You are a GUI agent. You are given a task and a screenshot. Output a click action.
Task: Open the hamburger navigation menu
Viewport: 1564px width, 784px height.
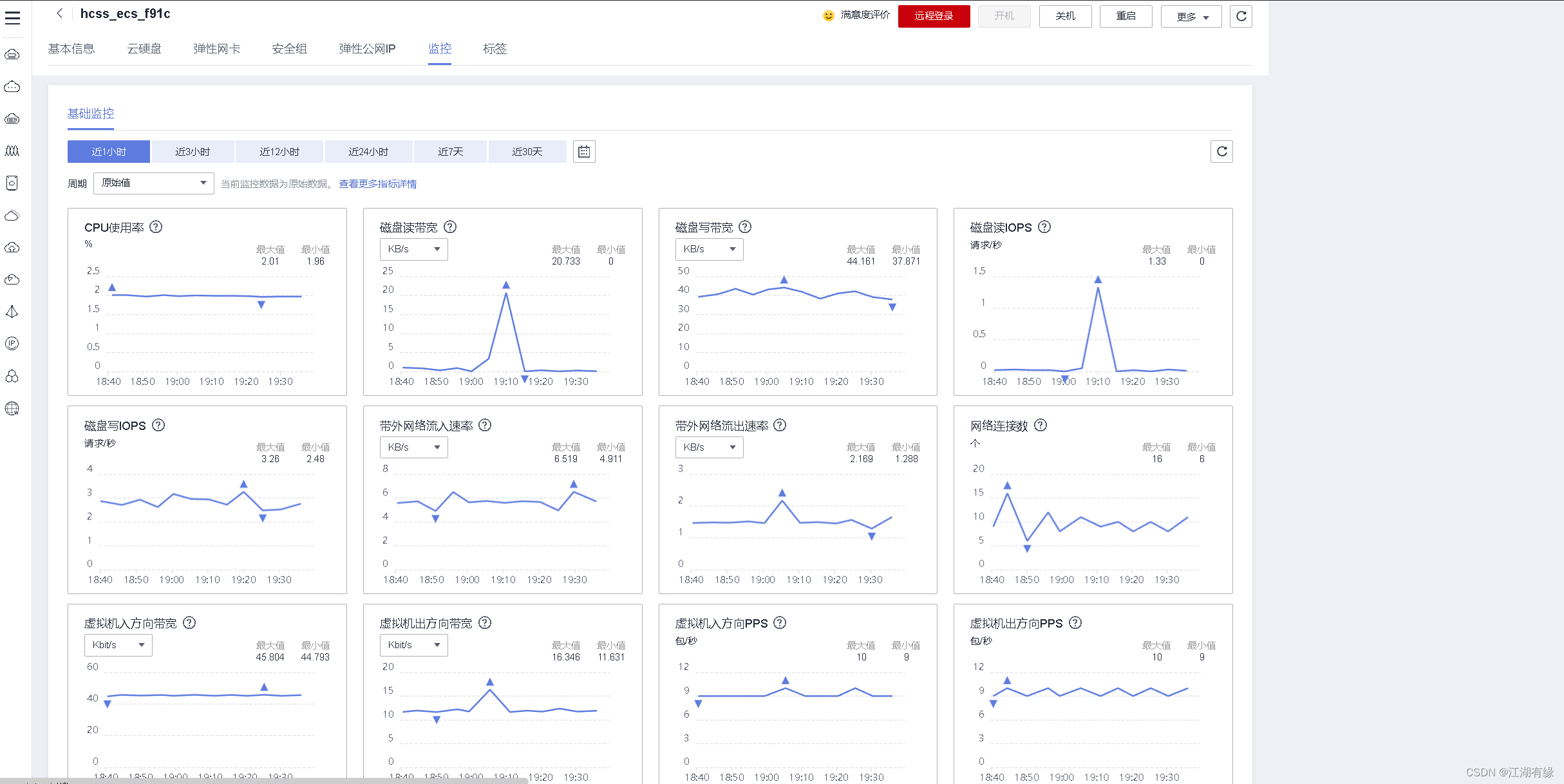12,17
